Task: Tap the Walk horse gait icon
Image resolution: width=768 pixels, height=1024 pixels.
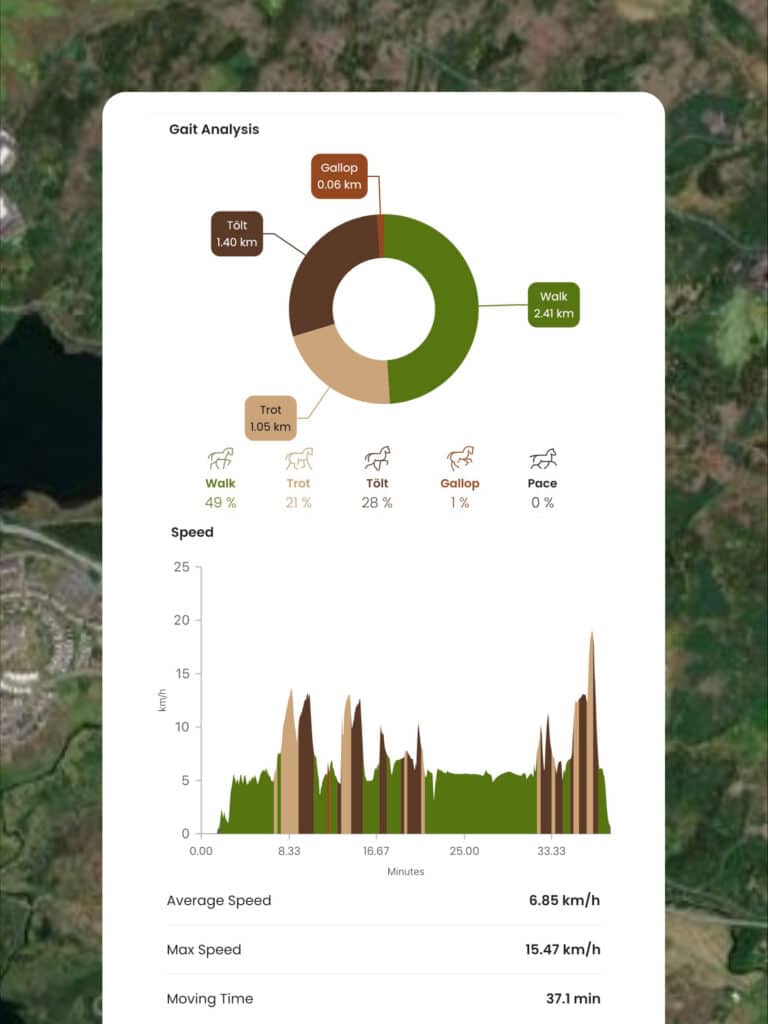Action: 220,459
